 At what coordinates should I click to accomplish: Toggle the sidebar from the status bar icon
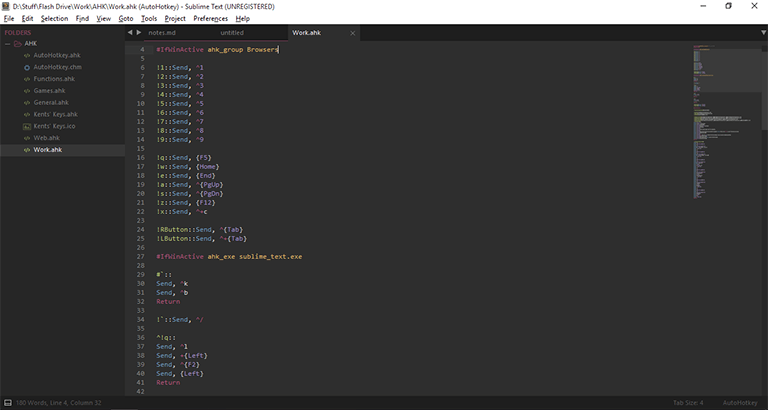pos(8,403)
